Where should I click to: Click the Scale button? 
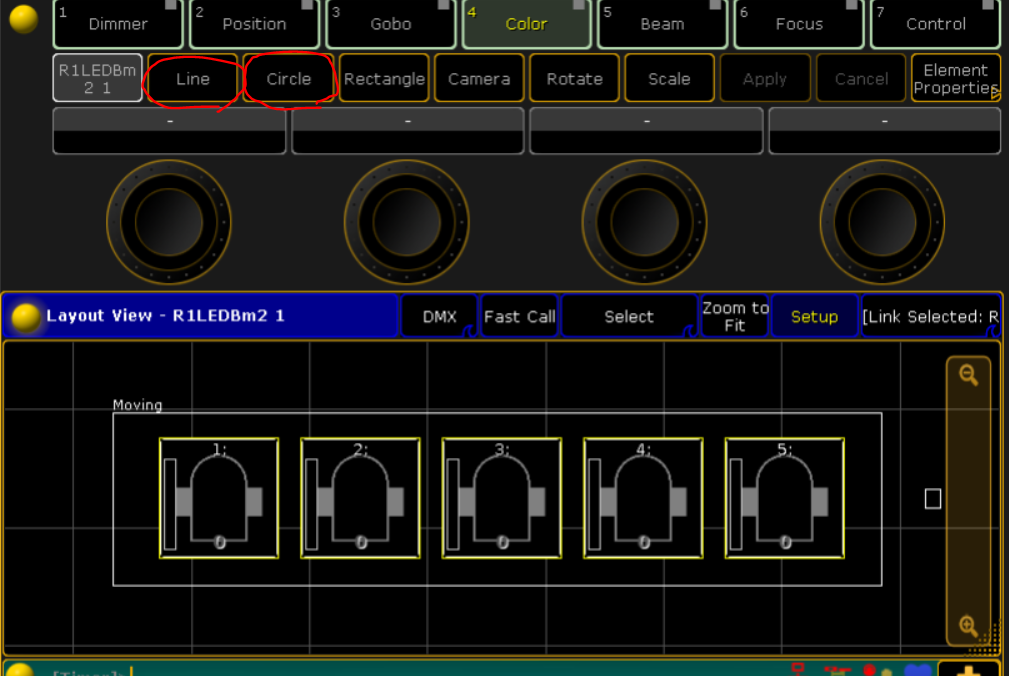[x=669, y=78]
